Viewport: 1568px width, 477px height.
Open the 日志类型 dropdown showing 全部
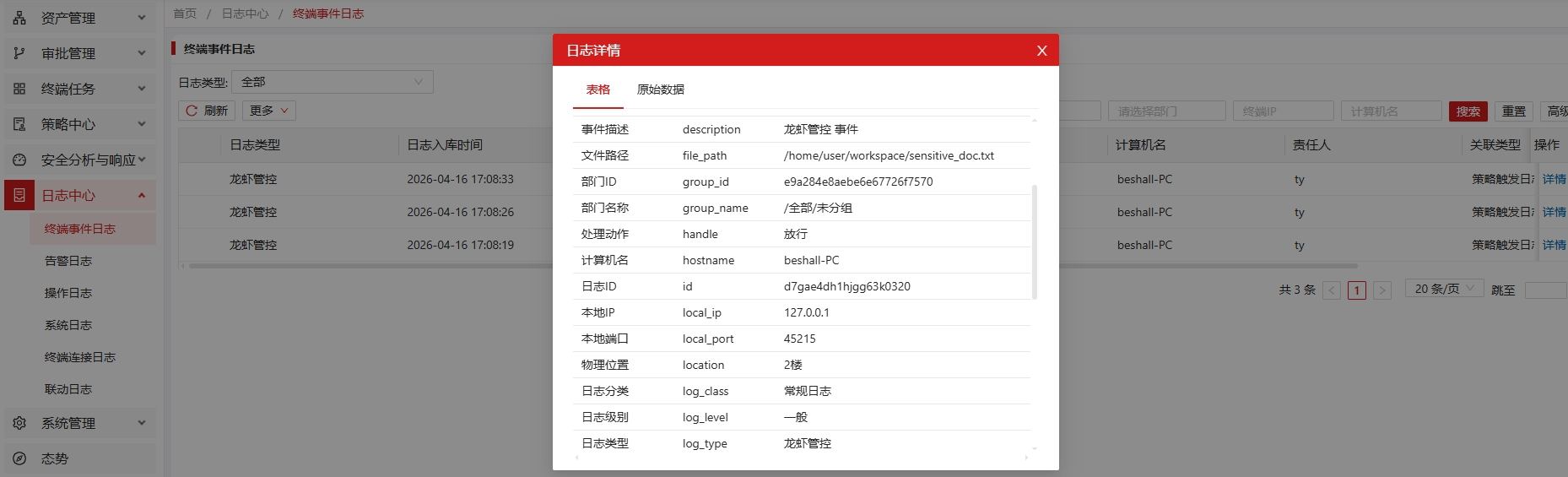point(333,82)
